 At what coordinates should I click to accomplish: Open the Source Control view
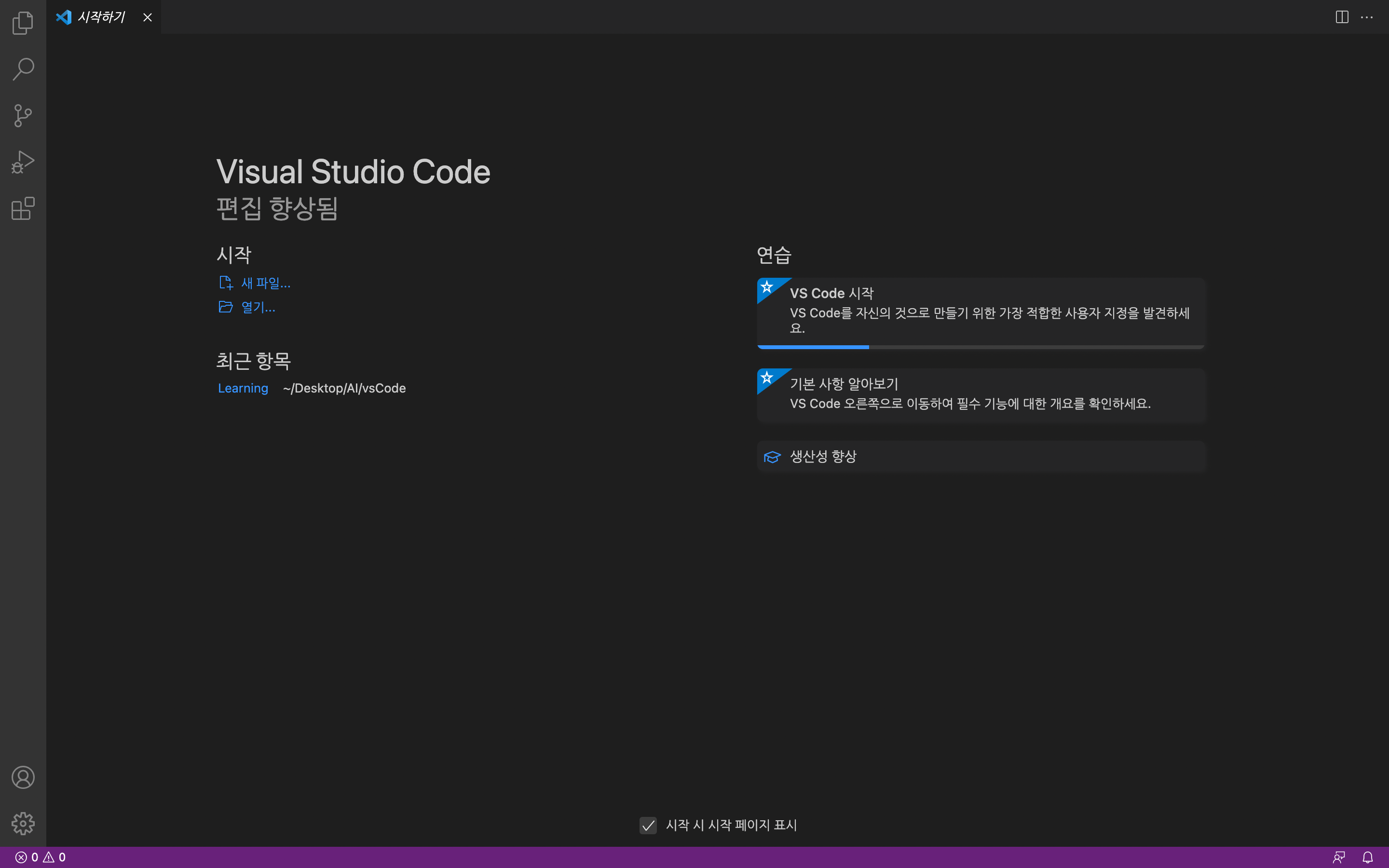(23, 115)
